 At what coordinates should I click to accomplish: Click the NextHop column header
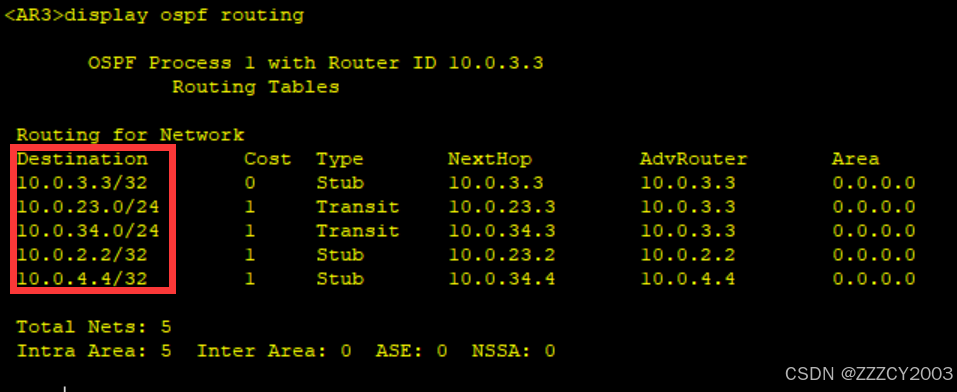point(489,159)
